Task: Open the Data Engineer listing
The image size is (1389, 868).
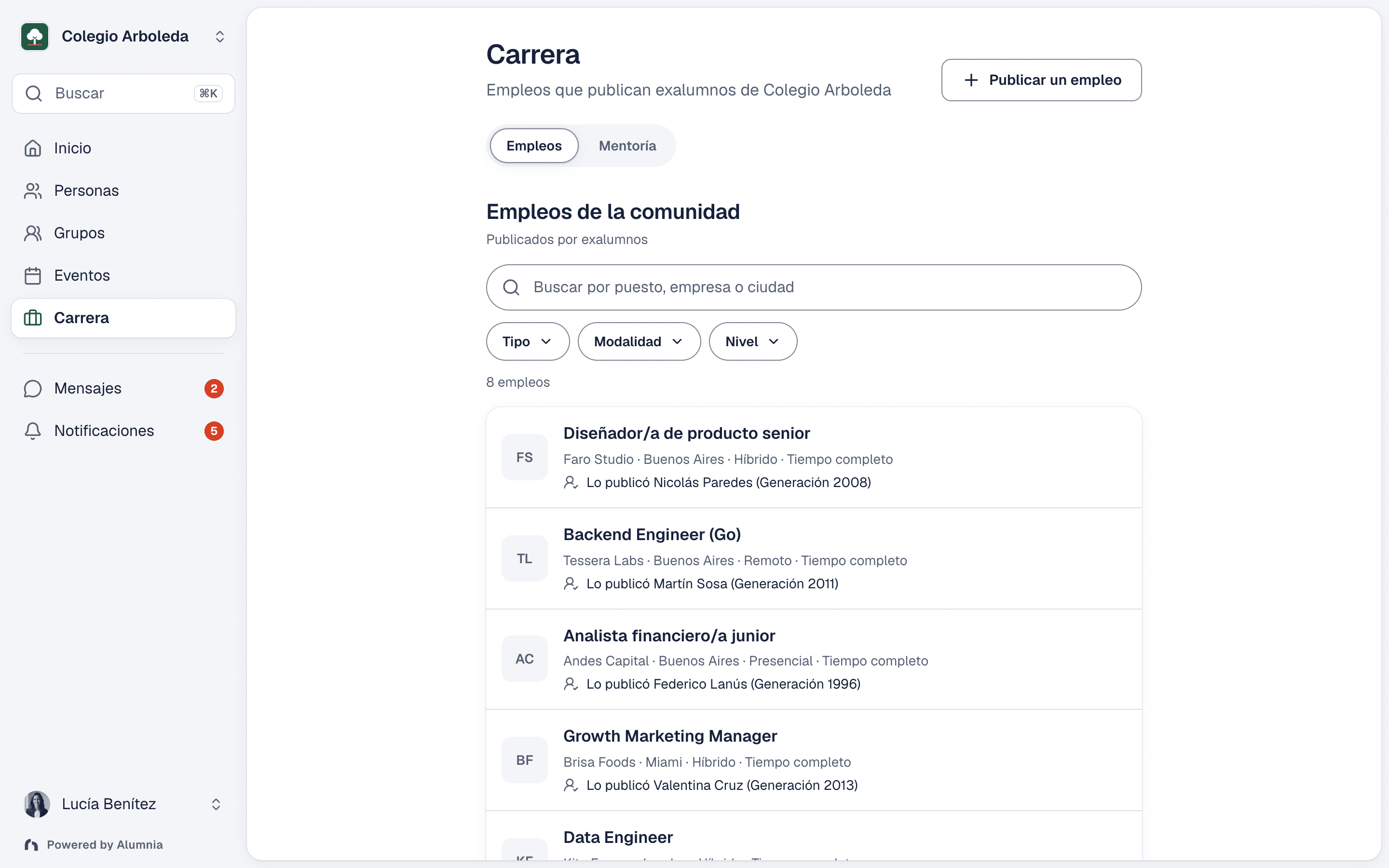Action: point(814,836)
